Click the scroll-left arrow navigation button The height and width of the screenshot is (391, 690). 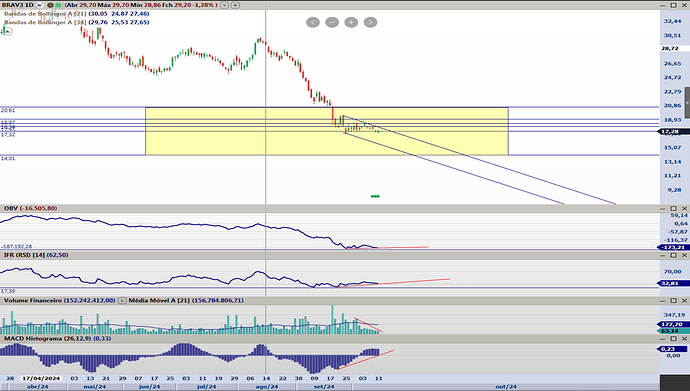coord(313,22)
